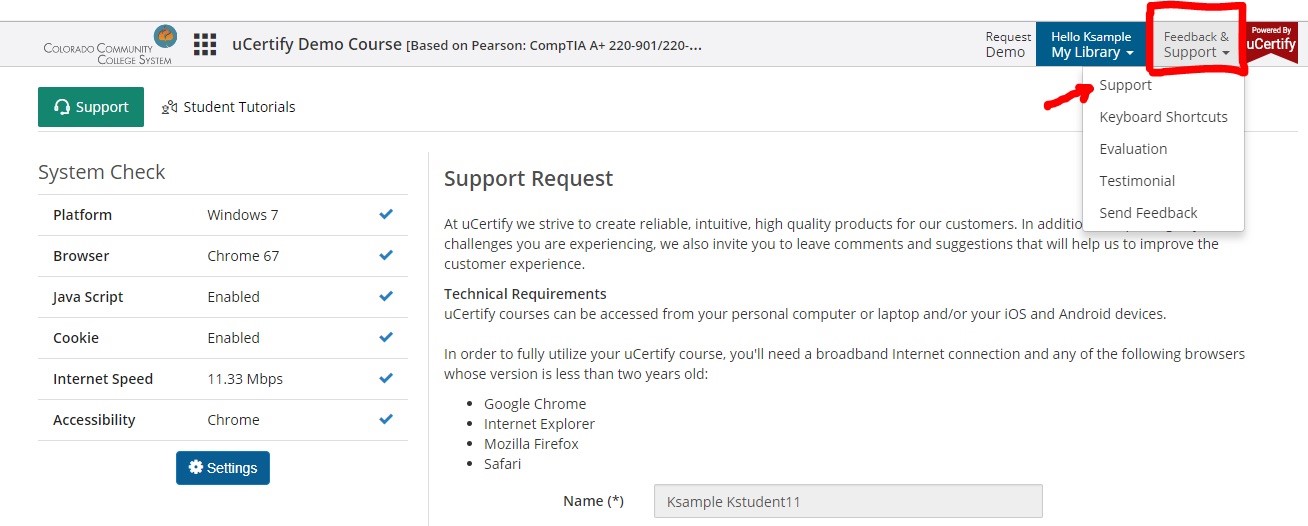This screenshot has width=1308, height=526.
Task: Expand the My Library dropdown
Action: [x=1091, y=44]
